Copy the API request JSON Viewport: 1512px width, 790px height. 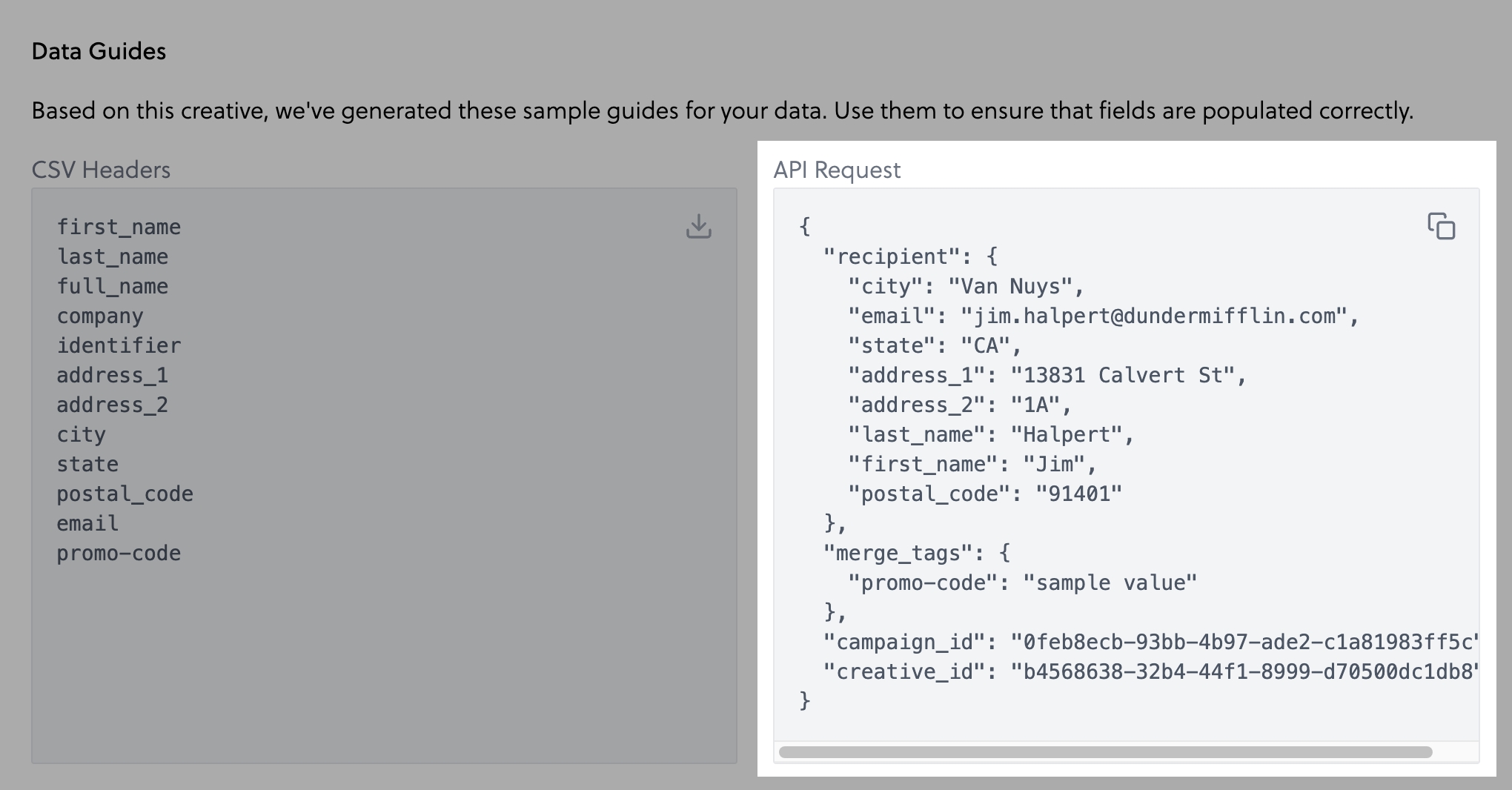[1441, 227]
